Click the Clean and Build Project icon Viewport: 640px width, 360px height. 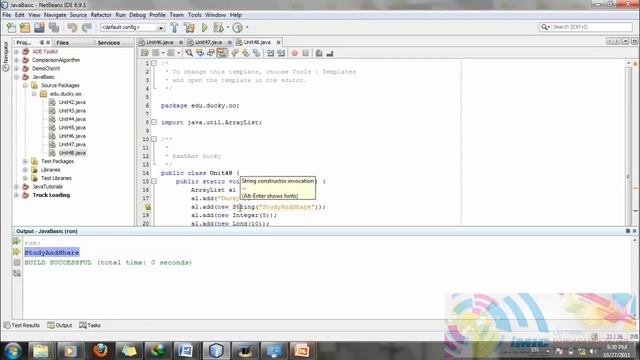(x=189, y=27)
